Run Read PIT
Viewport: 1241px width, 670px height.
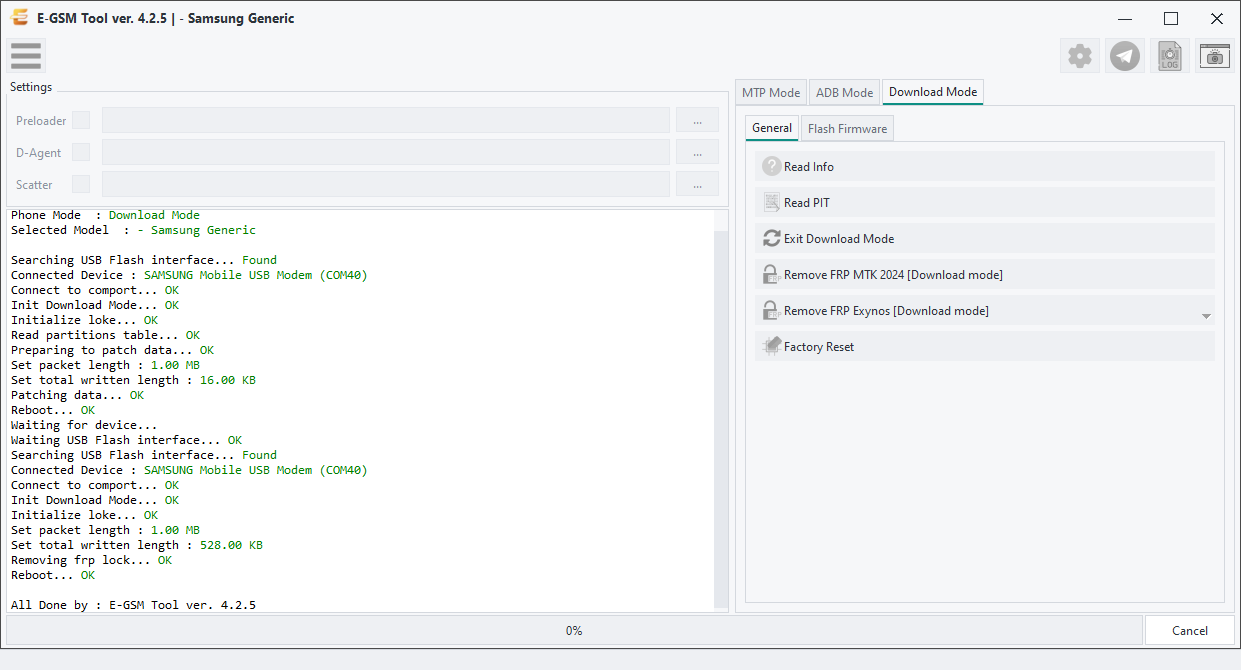[x=985, y=203]
